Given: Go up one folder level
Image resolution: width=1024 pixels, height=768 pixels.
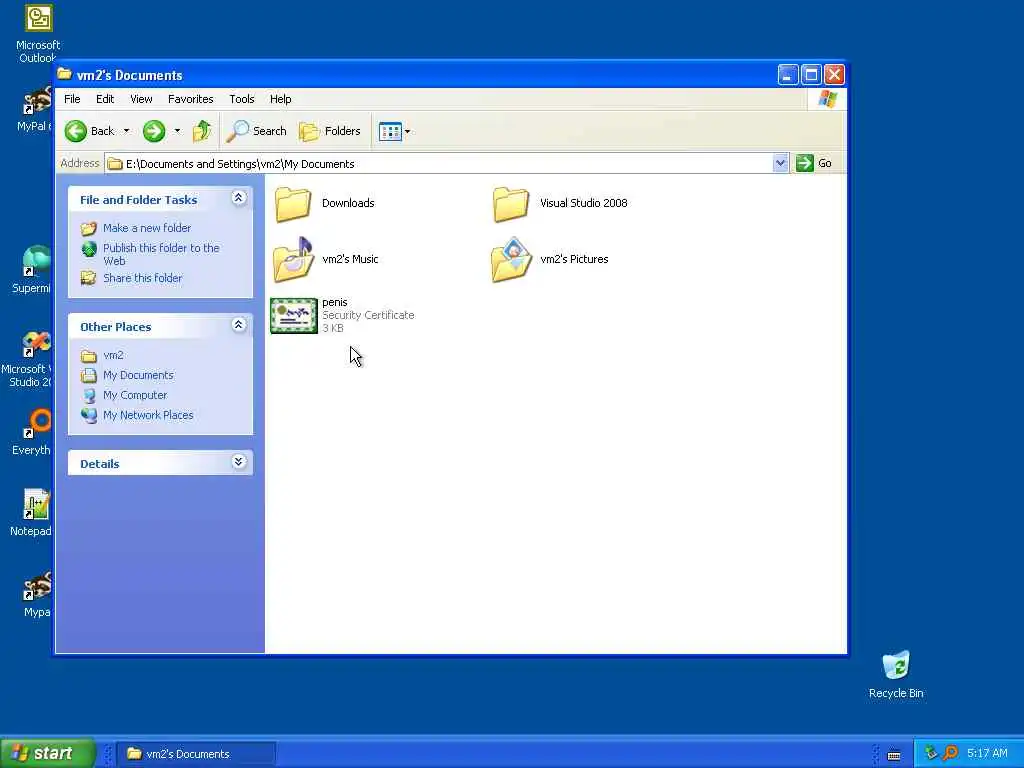Looking at the screenshot, I should (x=202, y=131).
